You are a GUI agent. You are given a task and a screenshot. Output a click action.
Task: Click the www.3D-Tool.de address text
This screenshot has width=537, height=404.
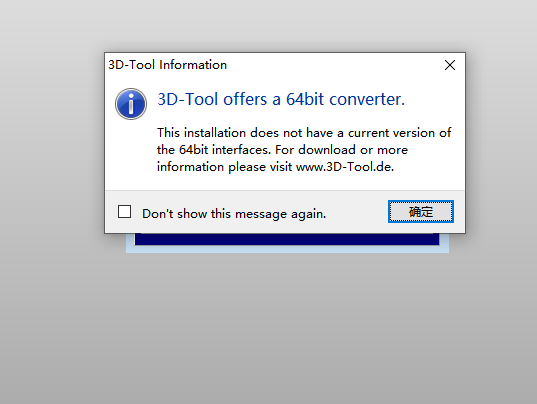click(345, 167)
